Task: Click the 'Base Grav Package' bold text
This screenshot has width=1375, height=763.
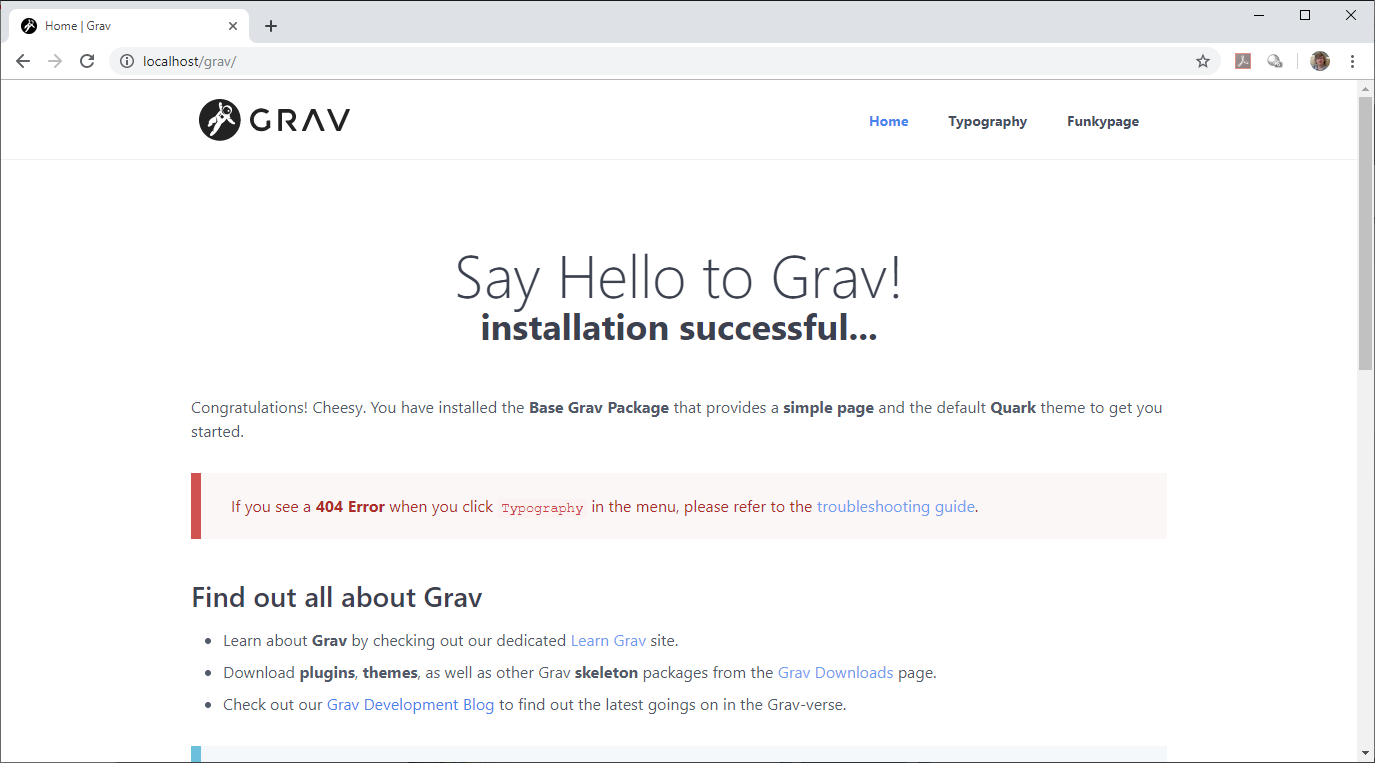Action: (x=599, y=407)
